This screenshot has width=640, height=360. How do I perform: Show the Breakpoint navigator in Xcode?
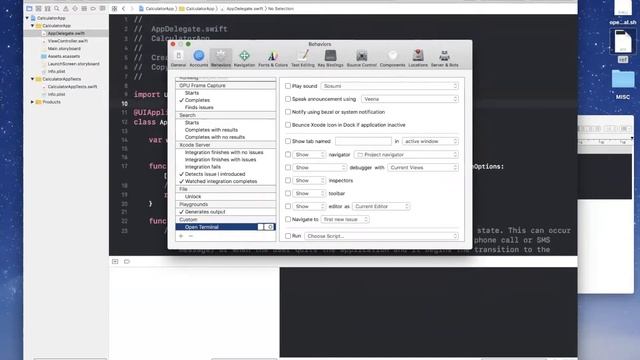93,8
